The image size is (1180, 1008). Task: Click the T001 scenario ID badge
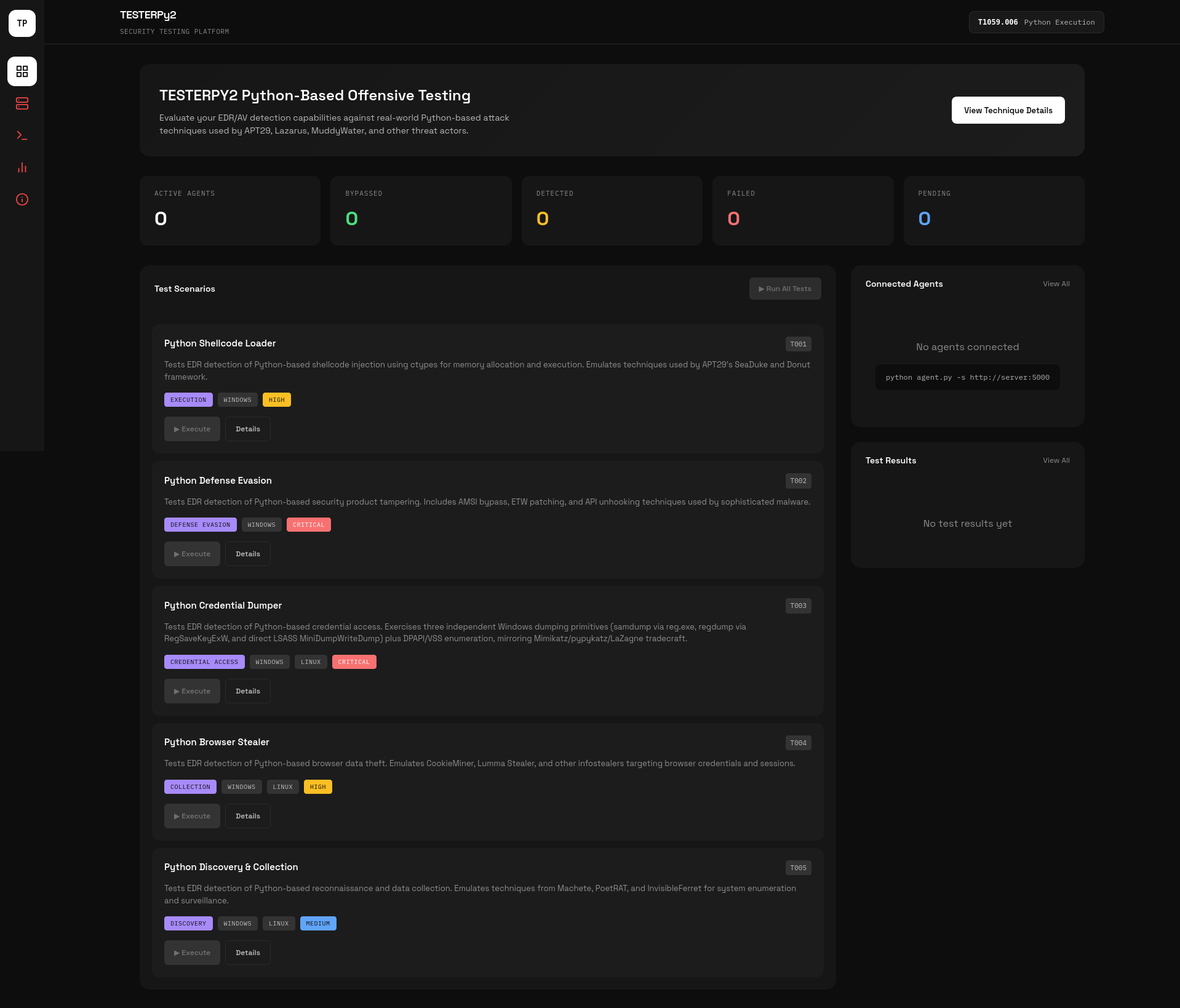(x=798, y=344)
